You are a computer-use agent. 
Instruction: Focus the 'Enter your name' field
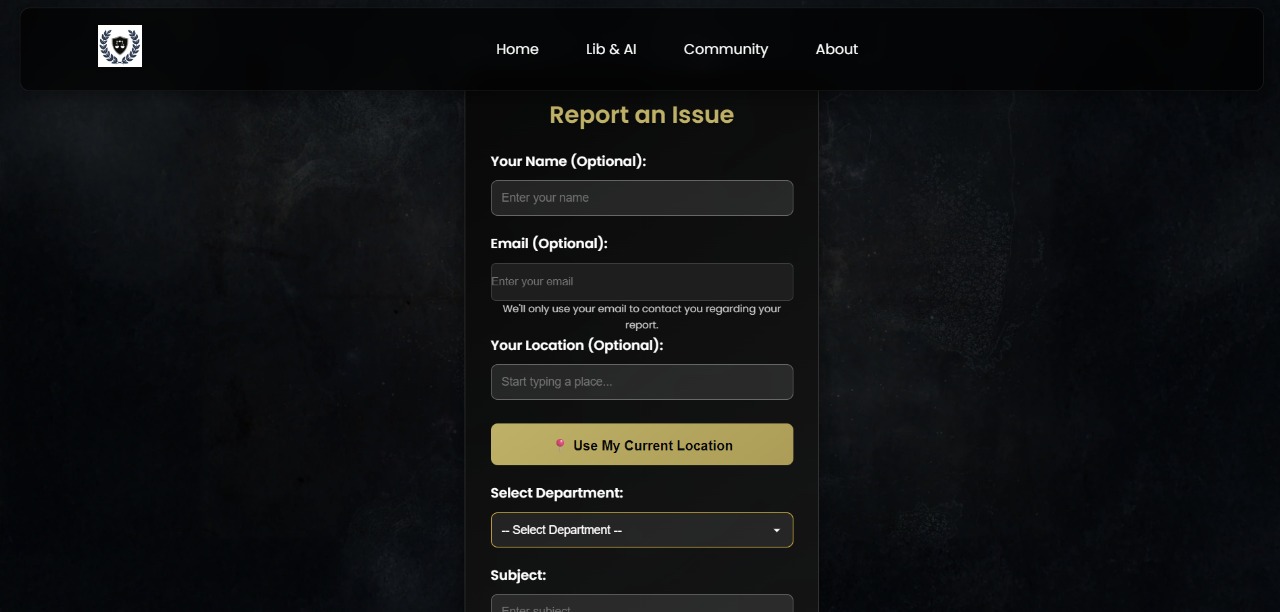(x=641, y=198)
